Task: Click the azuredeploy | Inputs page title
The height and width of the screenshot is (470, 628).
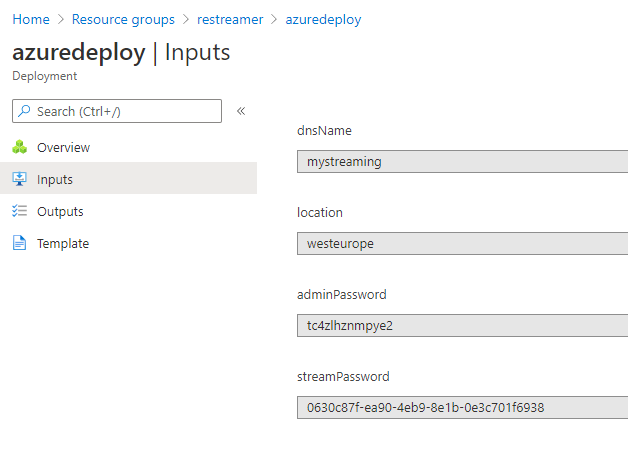Action: tap(121, 53)
